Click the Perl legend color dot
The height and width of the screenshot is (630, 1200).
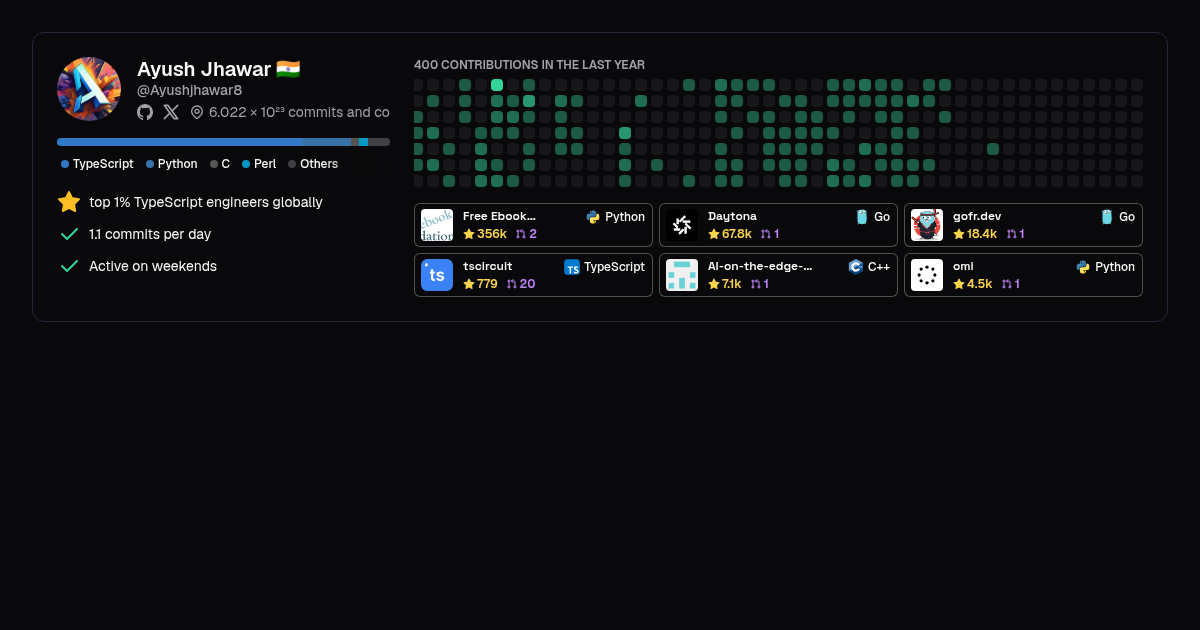point(246,164)
